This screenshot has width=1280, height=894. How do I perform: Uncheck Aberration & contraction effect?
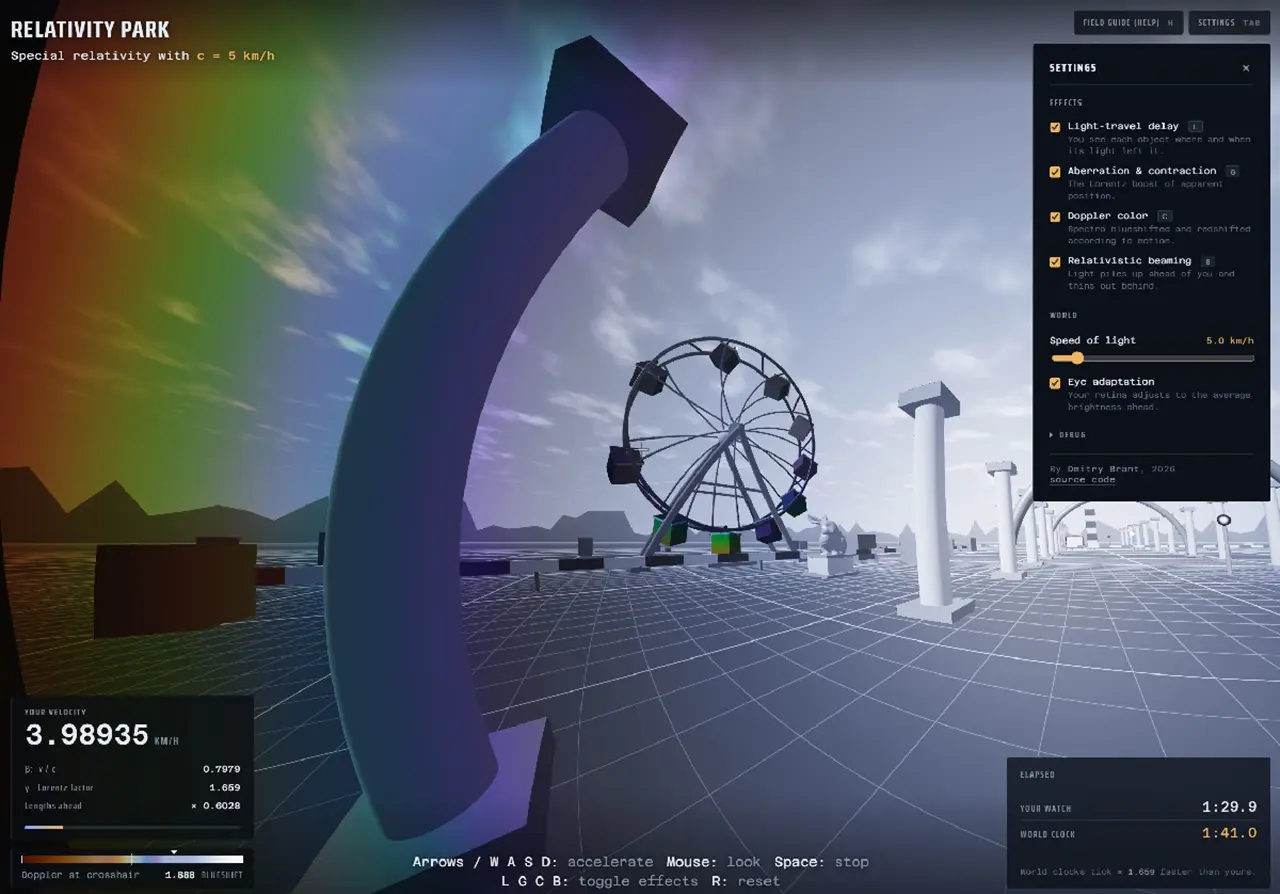click(x=1055, y=172)
